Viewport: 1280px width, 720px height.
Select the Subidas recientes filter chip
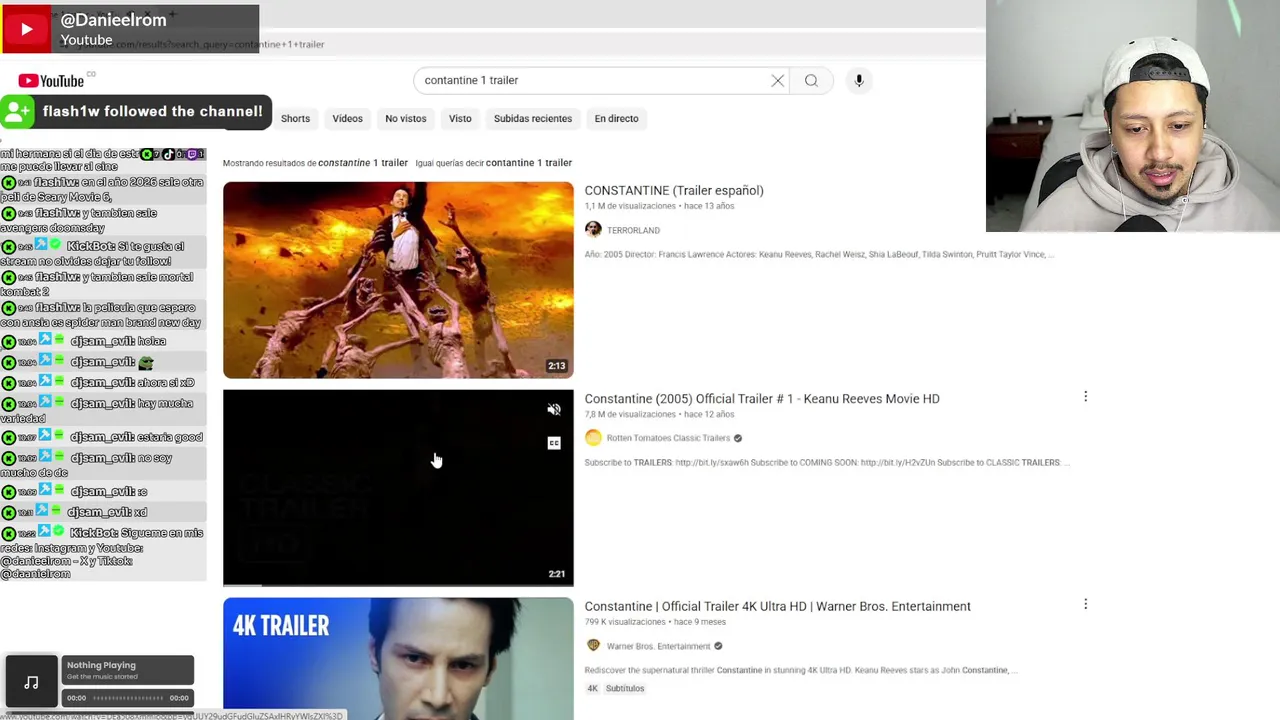click(x=533, y=118)
